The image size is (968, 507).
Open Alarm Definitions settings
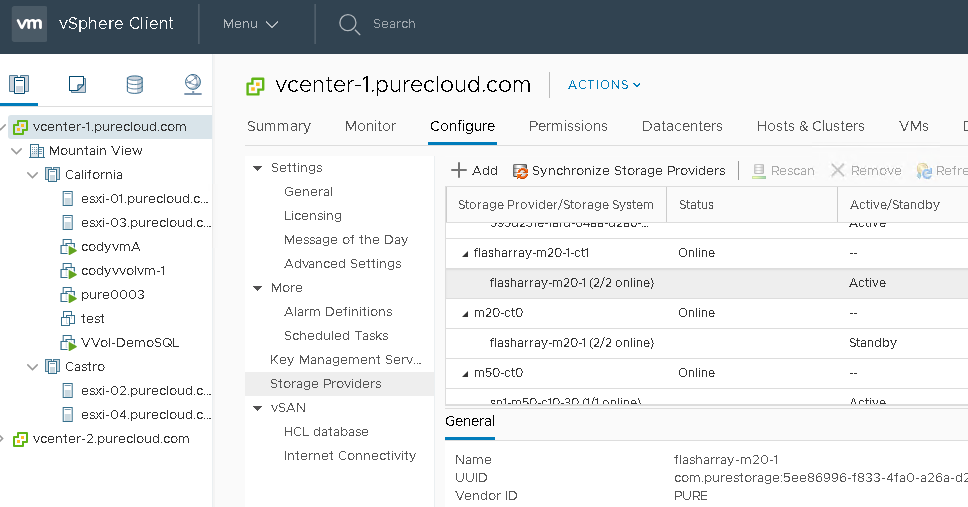point(338,312)
